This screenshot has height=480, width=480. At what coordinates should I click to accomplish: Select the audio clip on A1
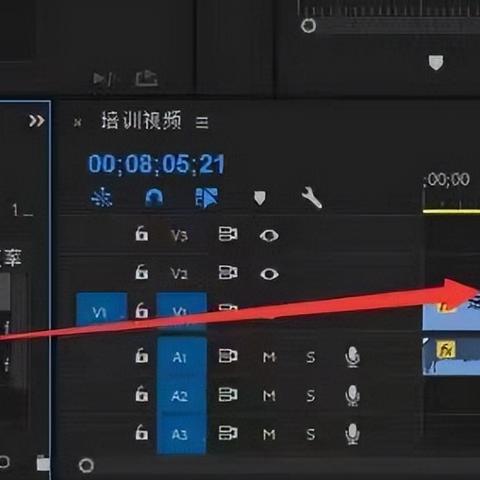(x=451, y=356)
